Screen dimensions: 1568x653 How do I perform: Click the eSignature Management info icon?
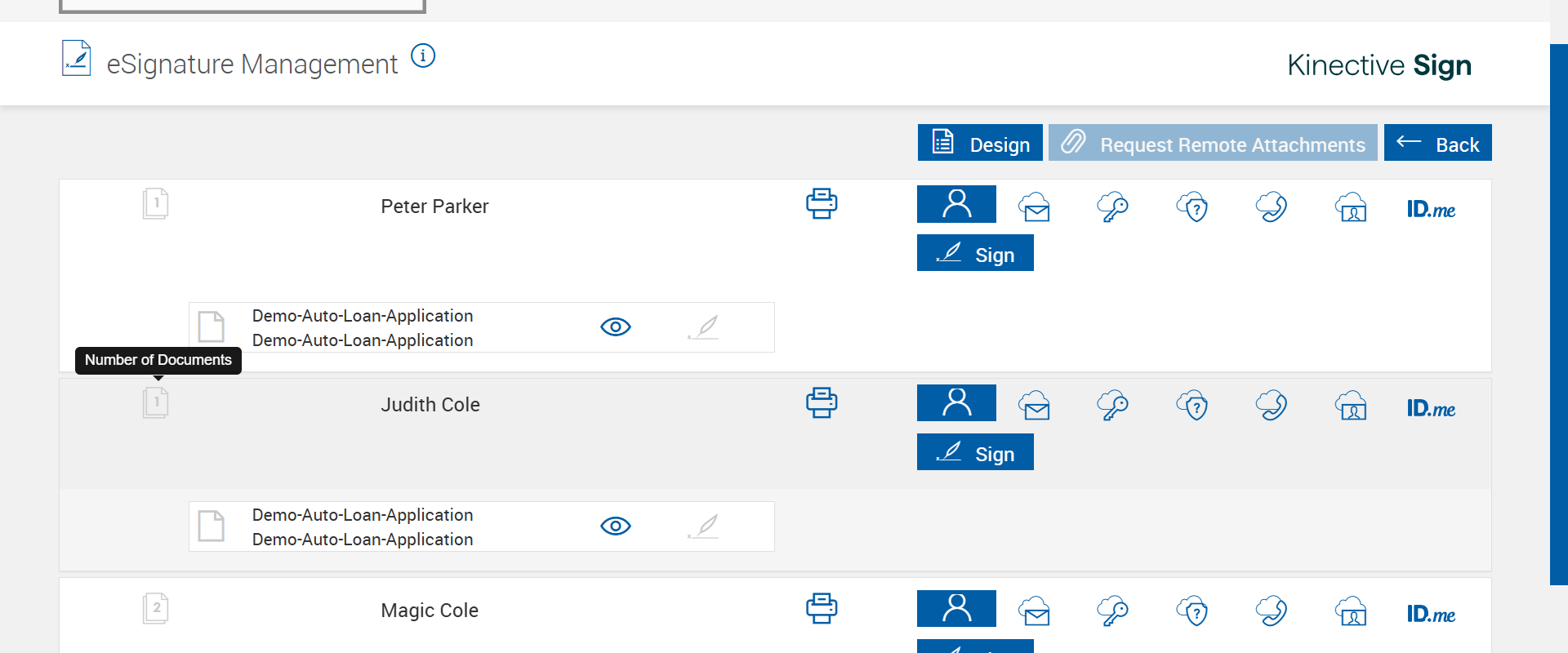pyautogui.click(x=423, y=56)
